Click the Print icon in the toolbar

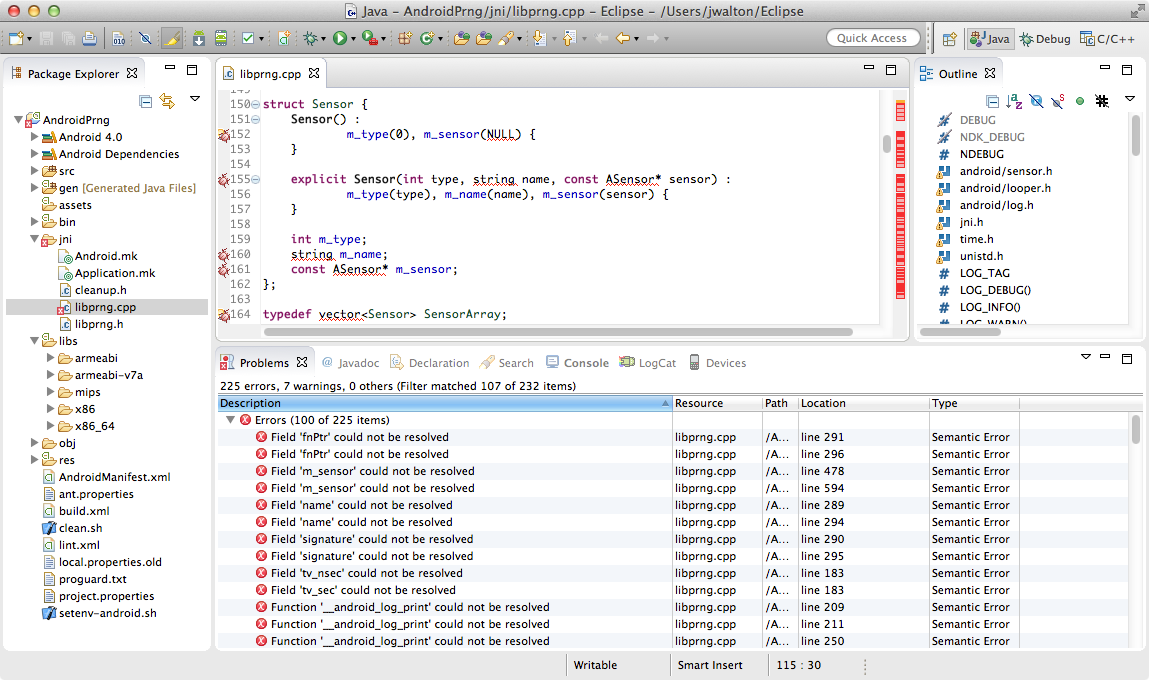90,39
